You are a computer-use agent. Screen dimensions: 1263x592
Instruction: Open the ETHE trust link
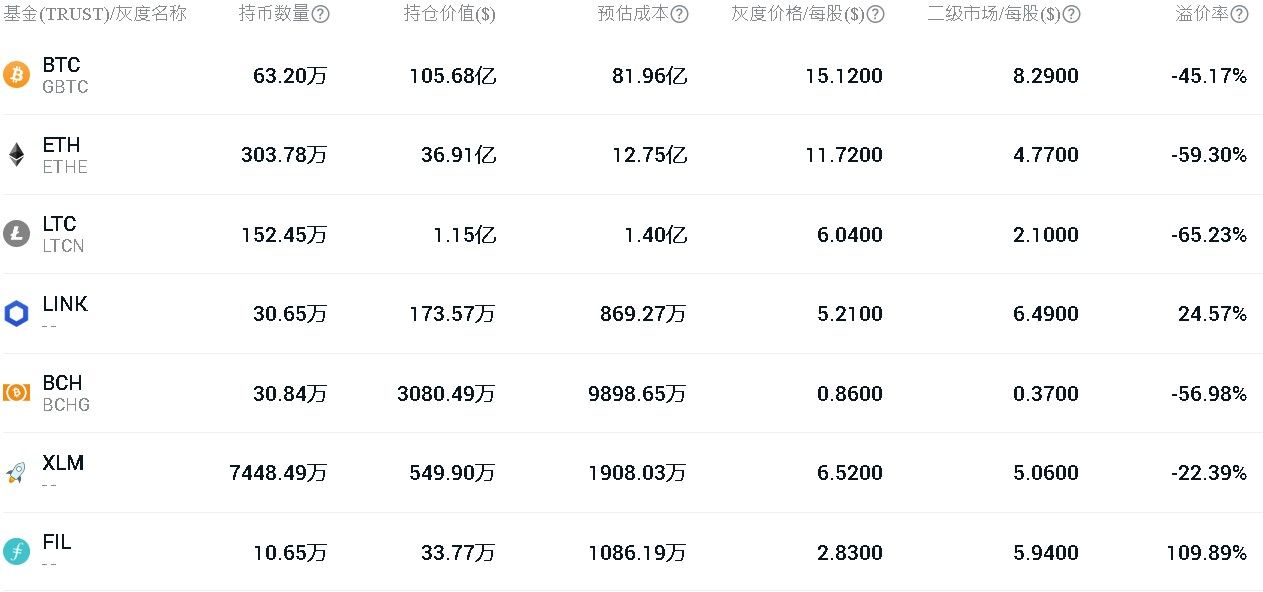pyautogui.click(x=65, y=167)
